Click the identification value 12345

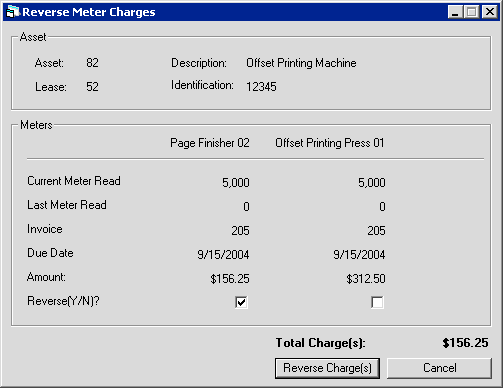tap(261, 87)
